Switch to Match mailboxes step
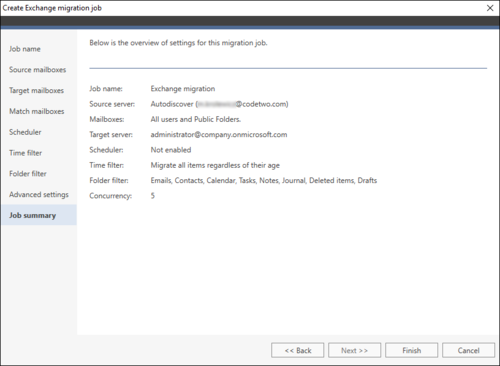Viewport: 500px width, 366px height. (37, 111)
